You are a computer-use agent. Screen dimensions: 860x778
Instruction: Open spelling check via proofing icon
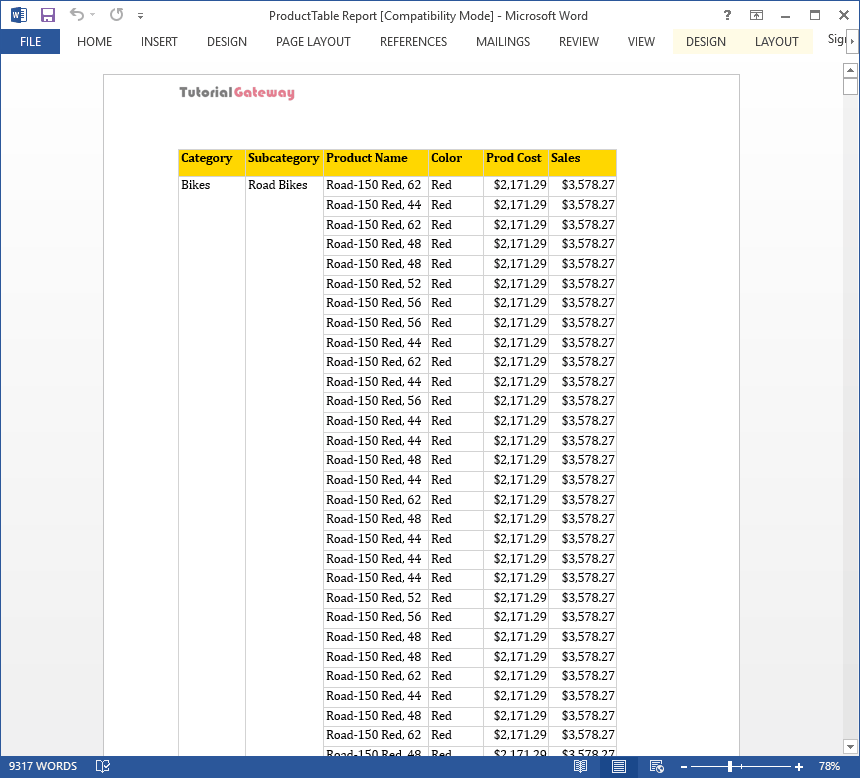coord(102,764)
